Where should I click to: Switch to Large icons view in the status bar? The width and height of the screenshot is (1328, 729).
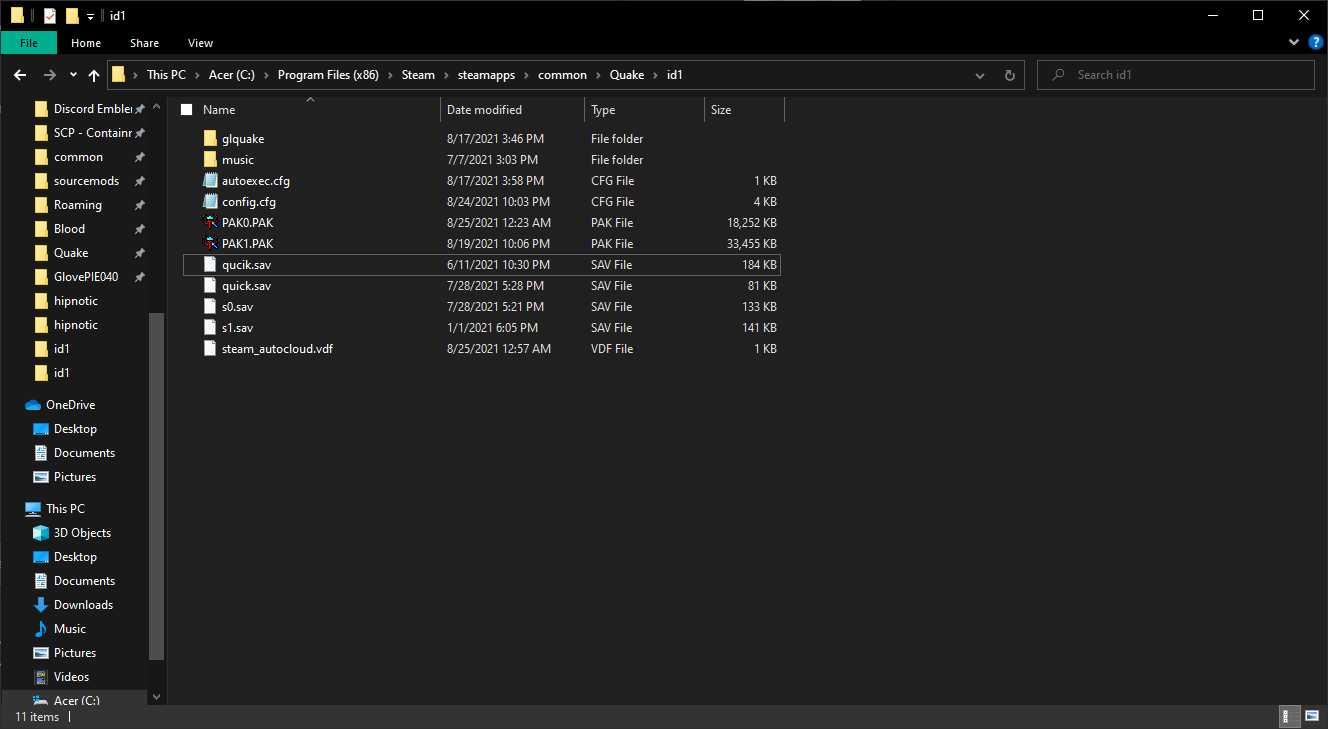(x=1311, y=717)
